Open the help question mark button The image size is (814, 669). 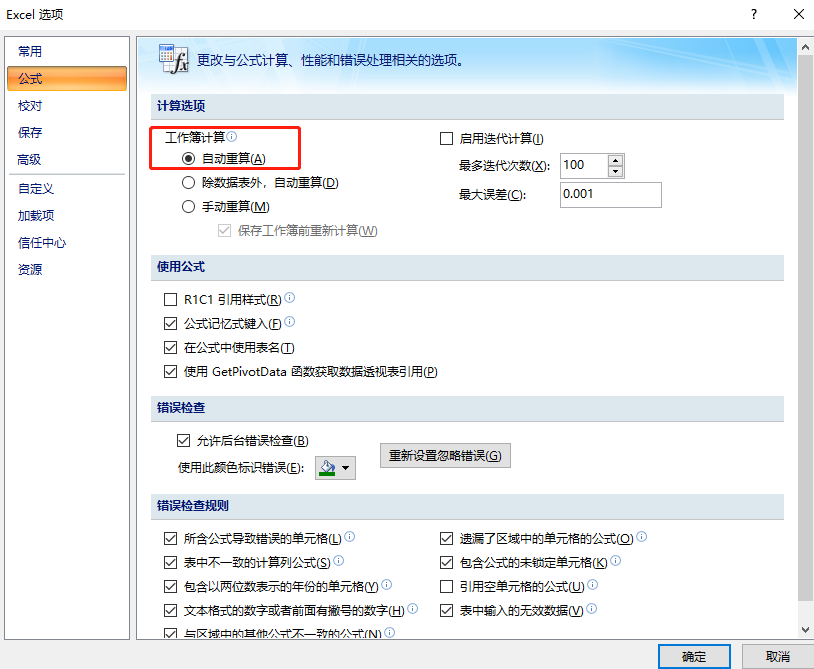[x=754, y=14]
